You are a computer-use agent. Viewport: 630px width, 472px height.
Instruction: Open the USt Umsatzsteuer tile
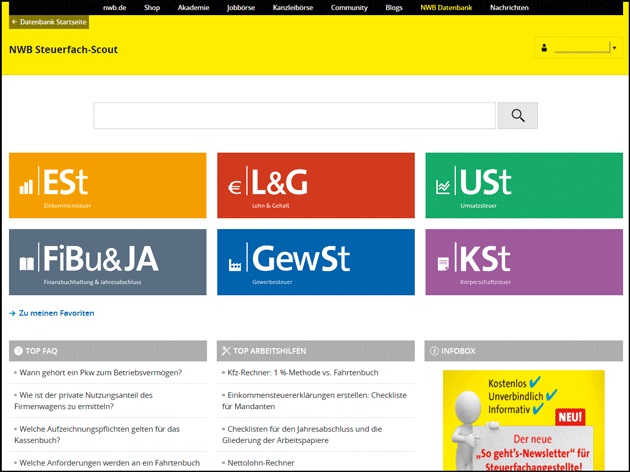pyautogui.click(x=523, y=185)
